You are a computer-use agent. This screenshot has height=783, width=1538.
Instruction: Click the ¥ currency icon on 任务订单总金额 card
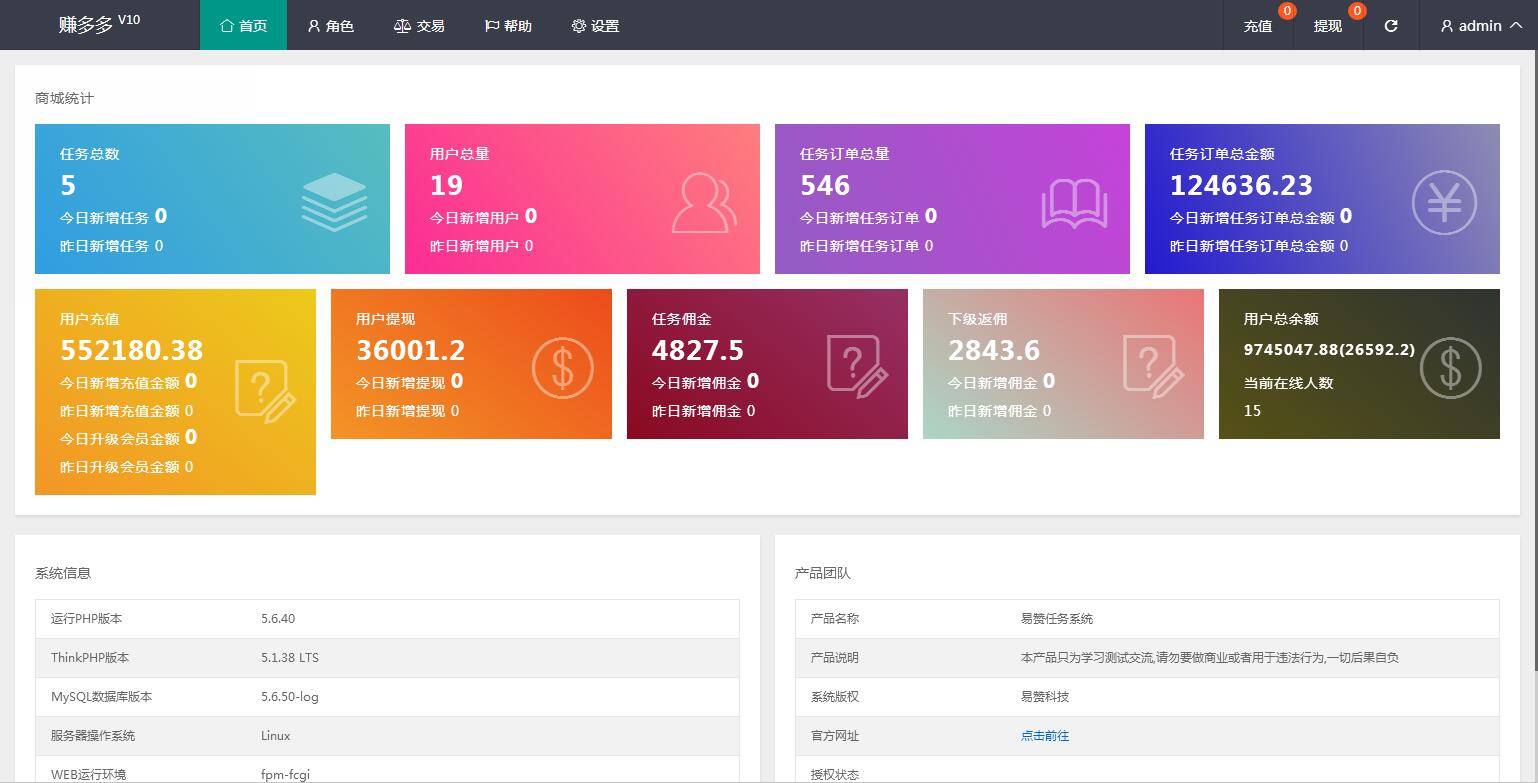pyautogui.click(x=1443, y=203)
